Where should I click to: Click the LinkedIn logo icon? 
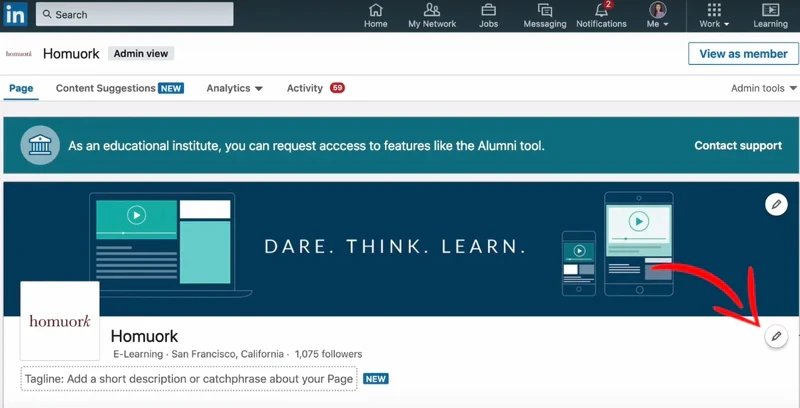pos(15,14)
